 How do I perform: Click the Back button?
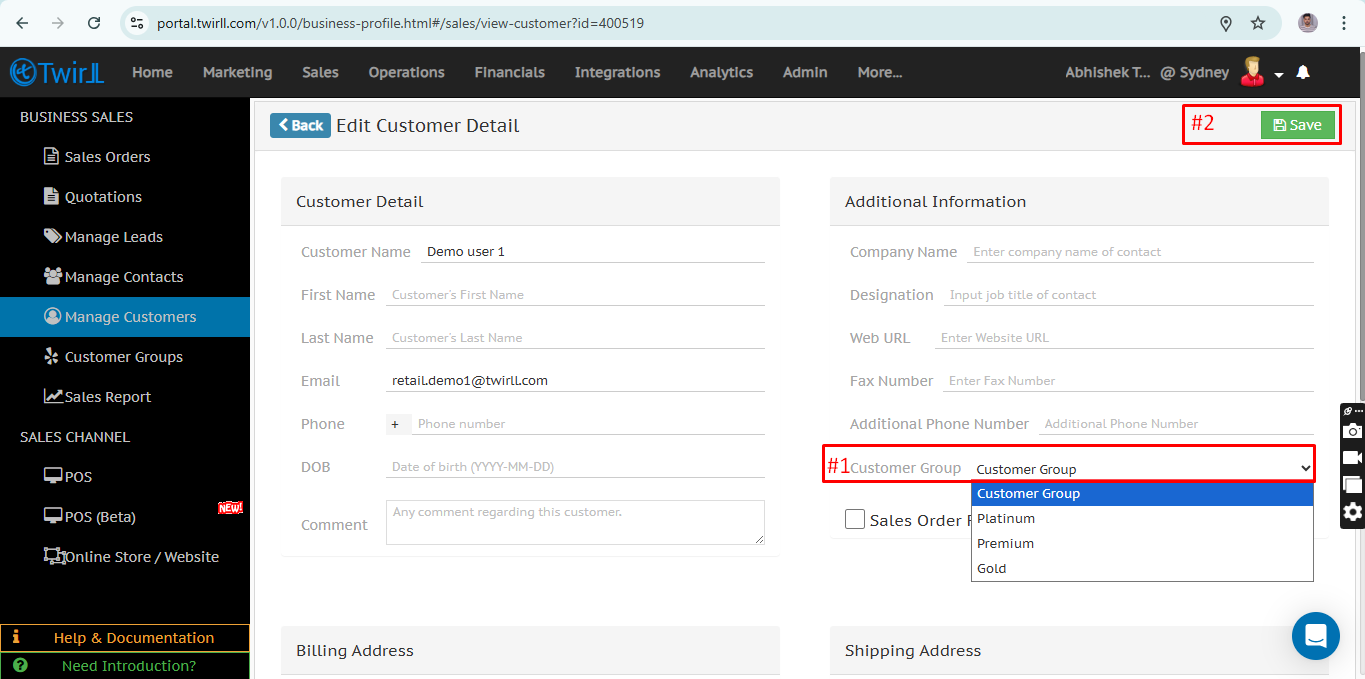click(300, 125)
